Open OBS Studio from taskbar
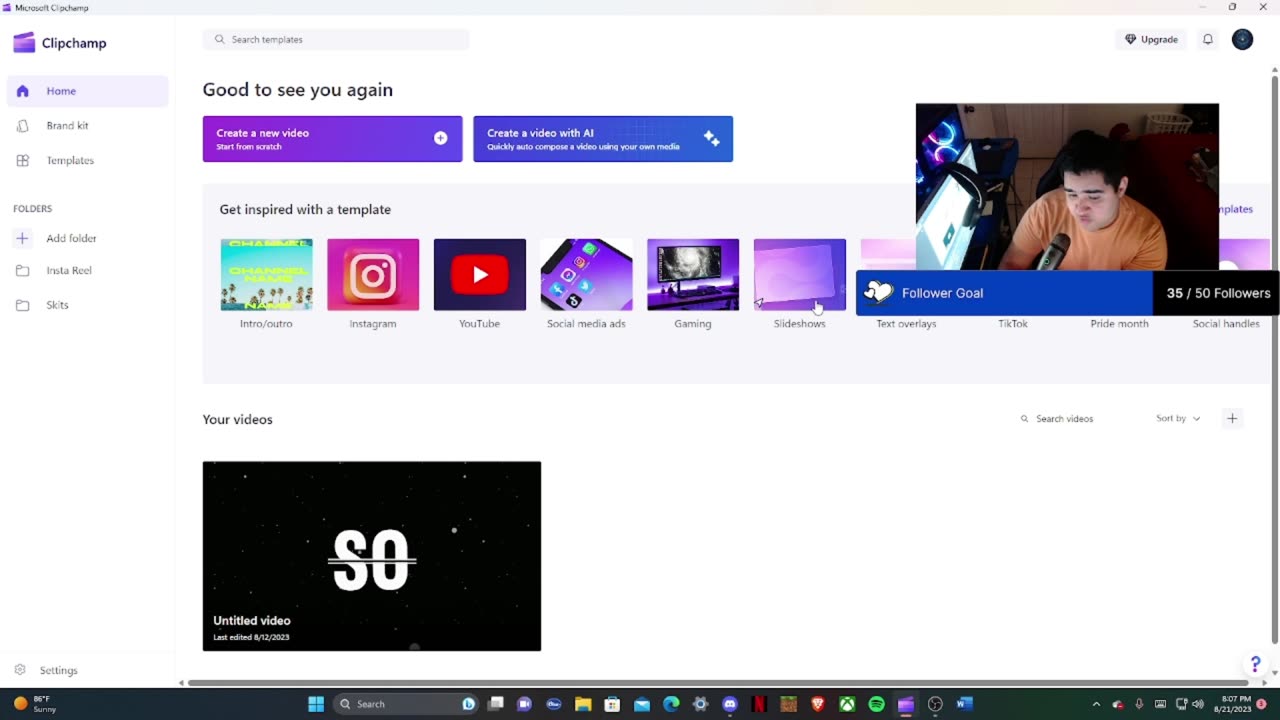The height and width of the screenshot is (720, 1280). [935, 704]
